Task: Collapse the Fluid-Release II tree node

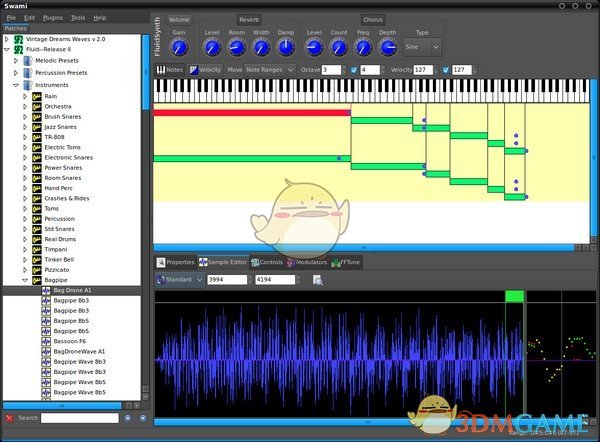Action: (7, 49)
